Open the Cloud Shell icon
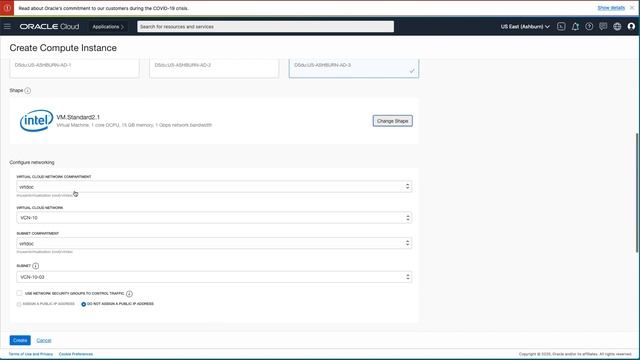Screen dimensions: 640x360 (x=561, y=27)
